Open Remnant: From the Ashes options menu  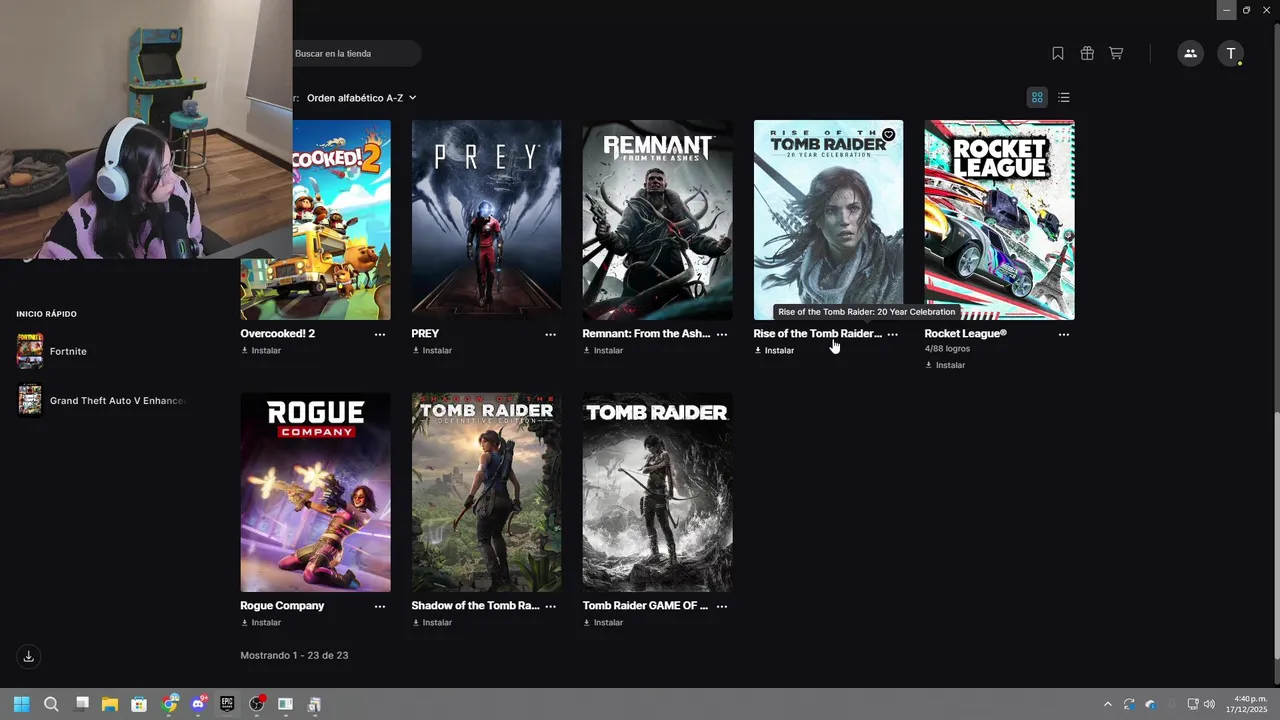pos(722,334)
